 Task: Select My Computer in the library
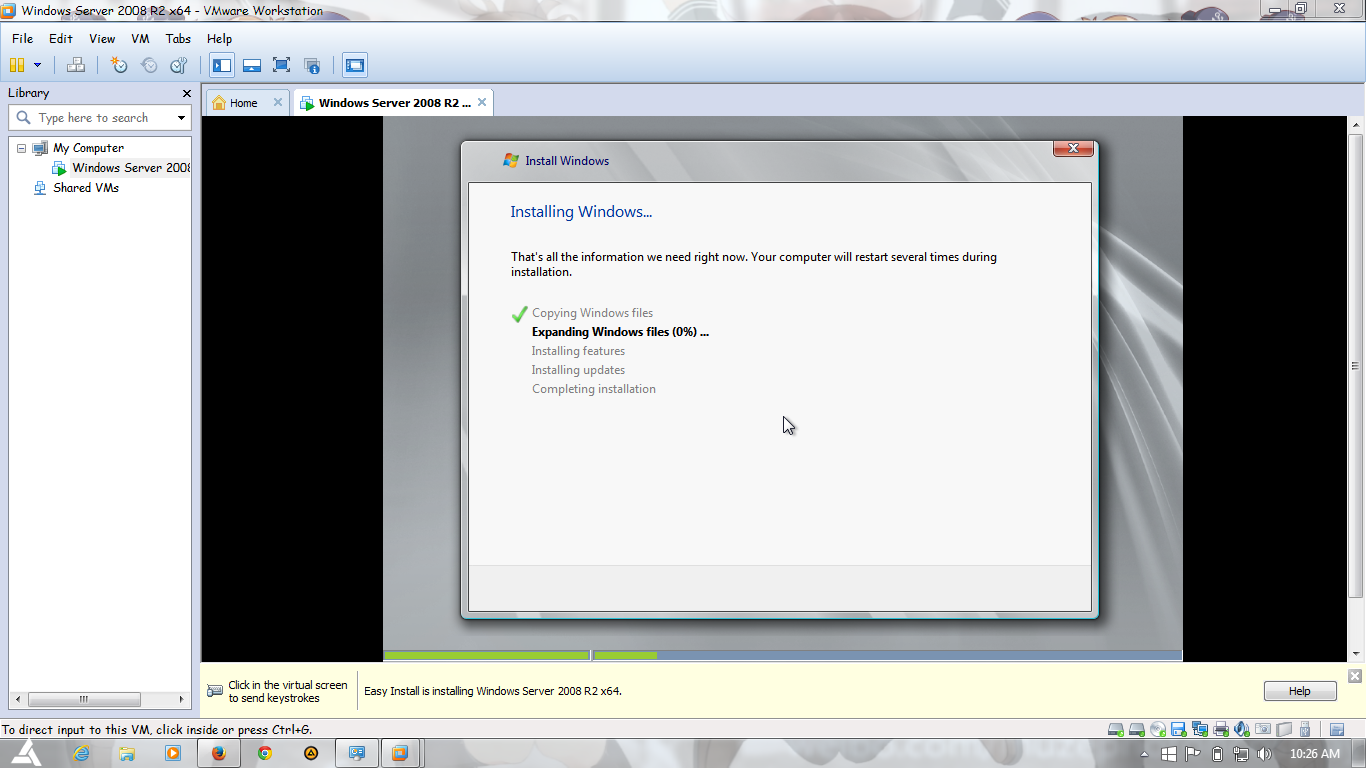[x=88, y=148]
